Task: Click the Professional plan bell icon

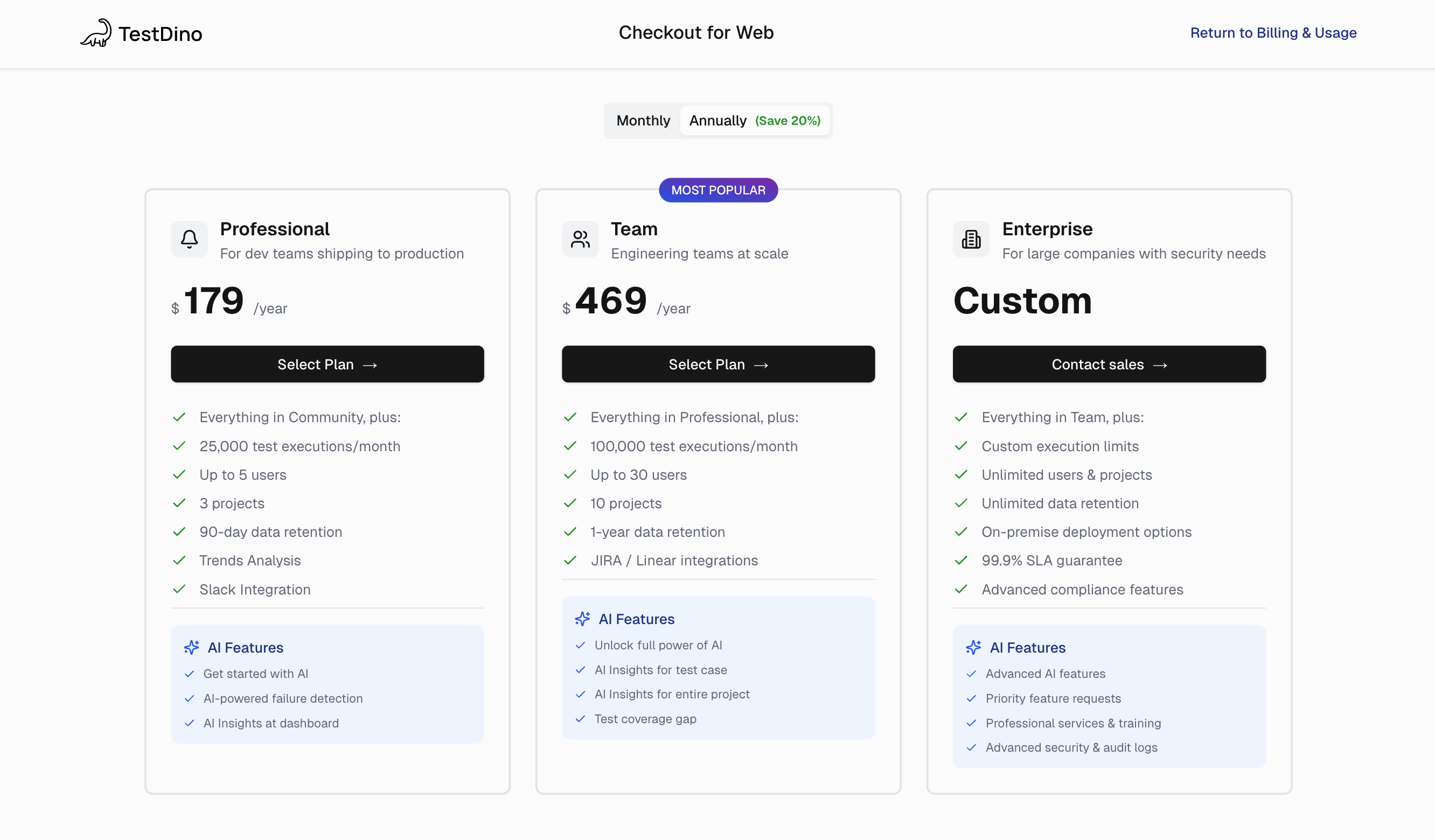Action: pyautogui.click(x=189, y=239)
